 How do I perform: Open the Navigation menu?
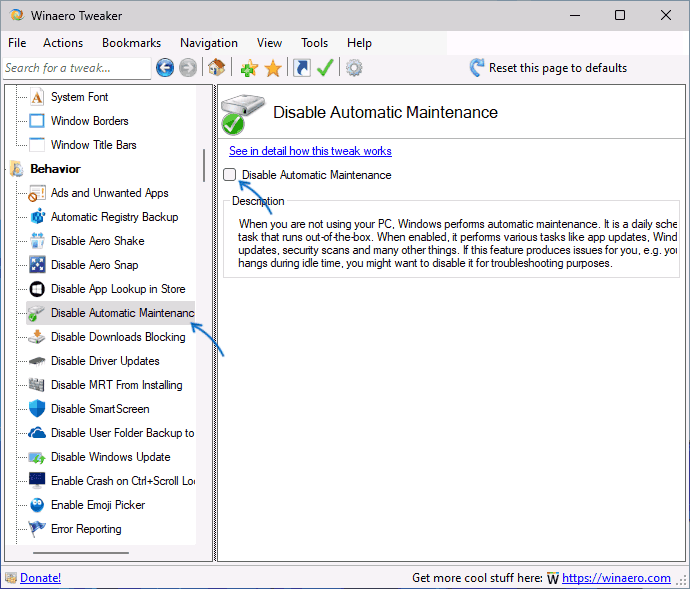click(209, 43)
